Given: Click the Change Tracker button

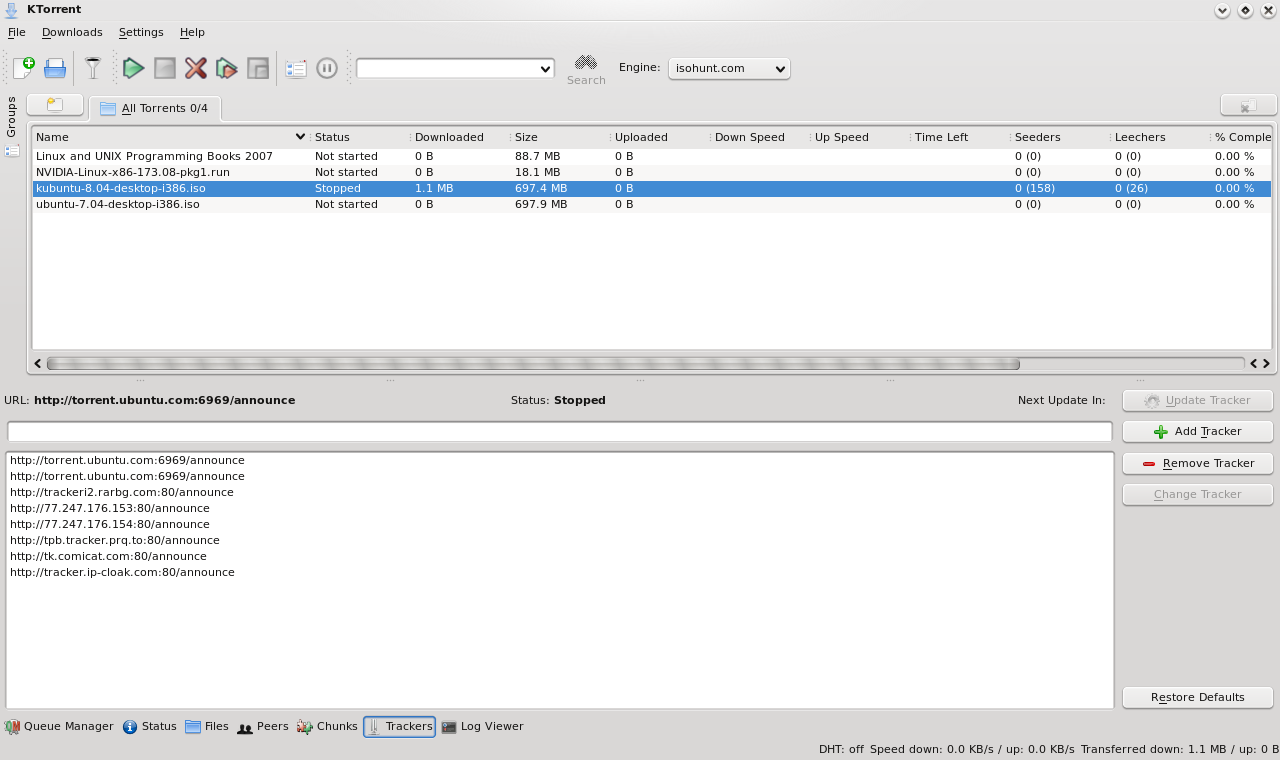Looking at the screenshot, I should (x=1197, y=494).
